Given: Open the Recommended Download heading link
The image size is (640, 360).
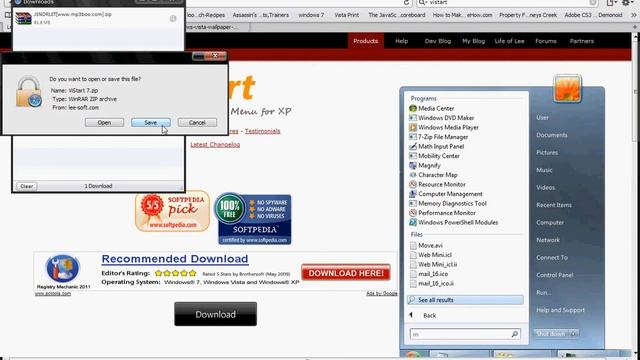Looking at the screenshot, I should (x=175, y=259).
